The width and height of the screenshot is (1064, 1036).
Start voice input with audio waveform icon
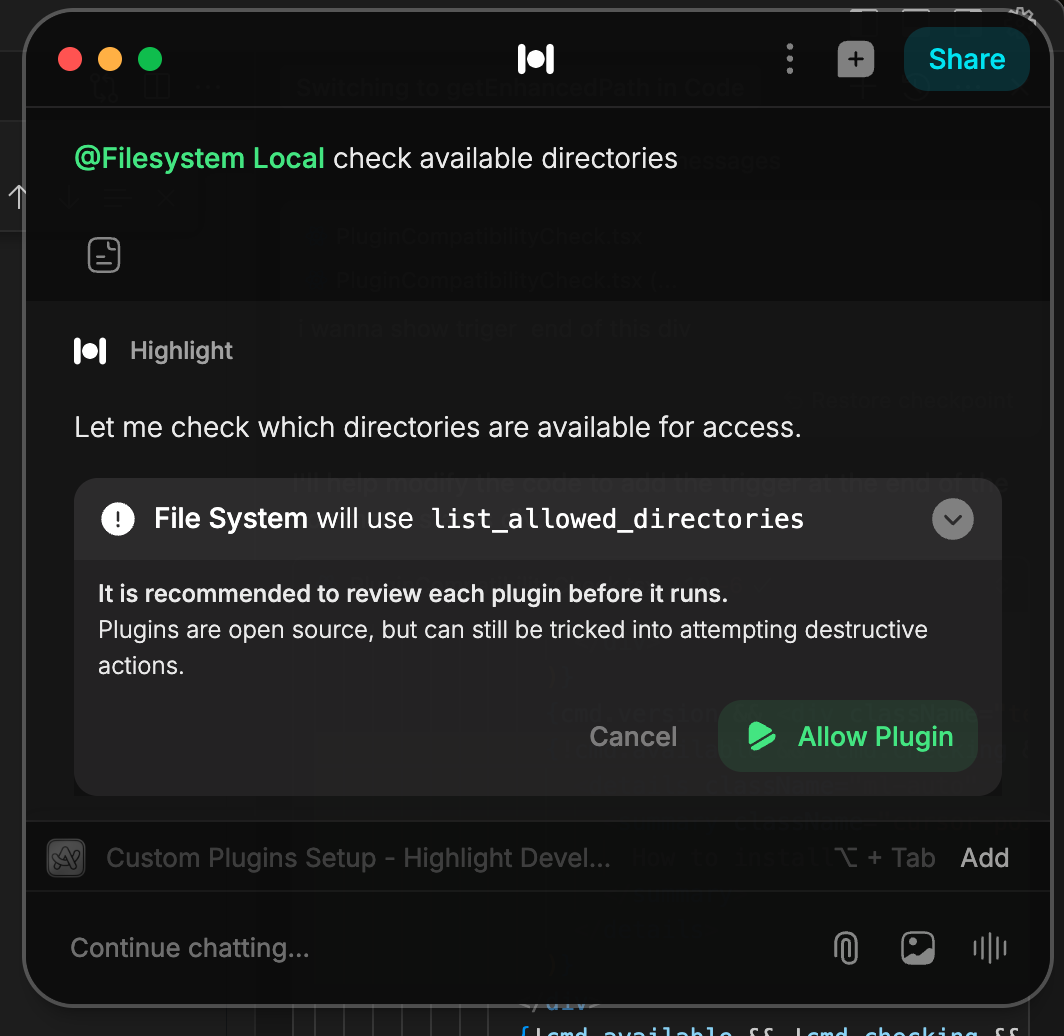click(x=990, y=948)
